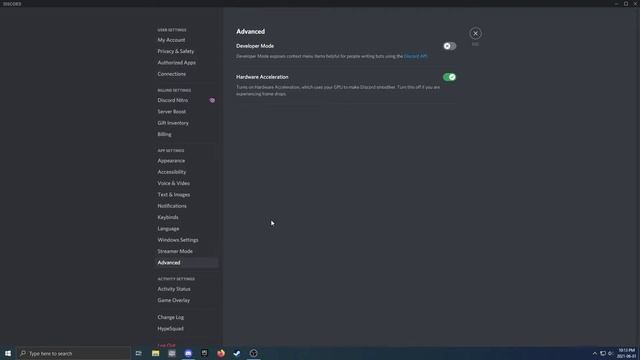Click the OBS Studio taskbar icon

pyautogui.click(x=253, y=353)
